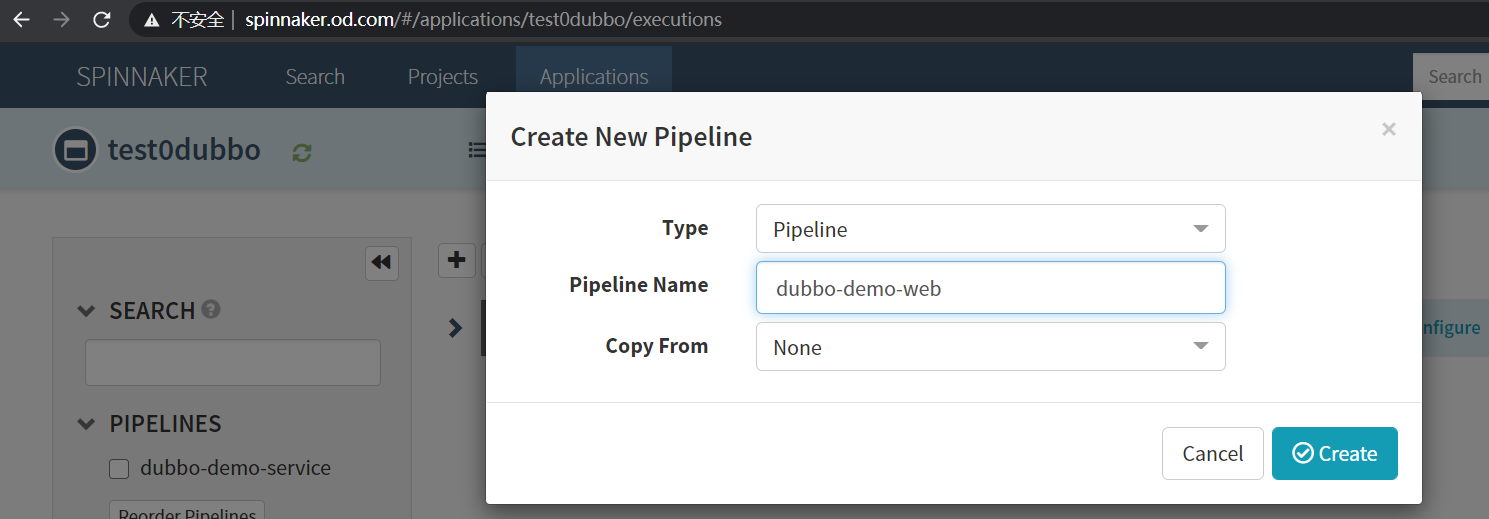The image size is (1489, 519).
Task: Click the browser forward arrow
Action: pyautogui.click(x=61, y=20)
